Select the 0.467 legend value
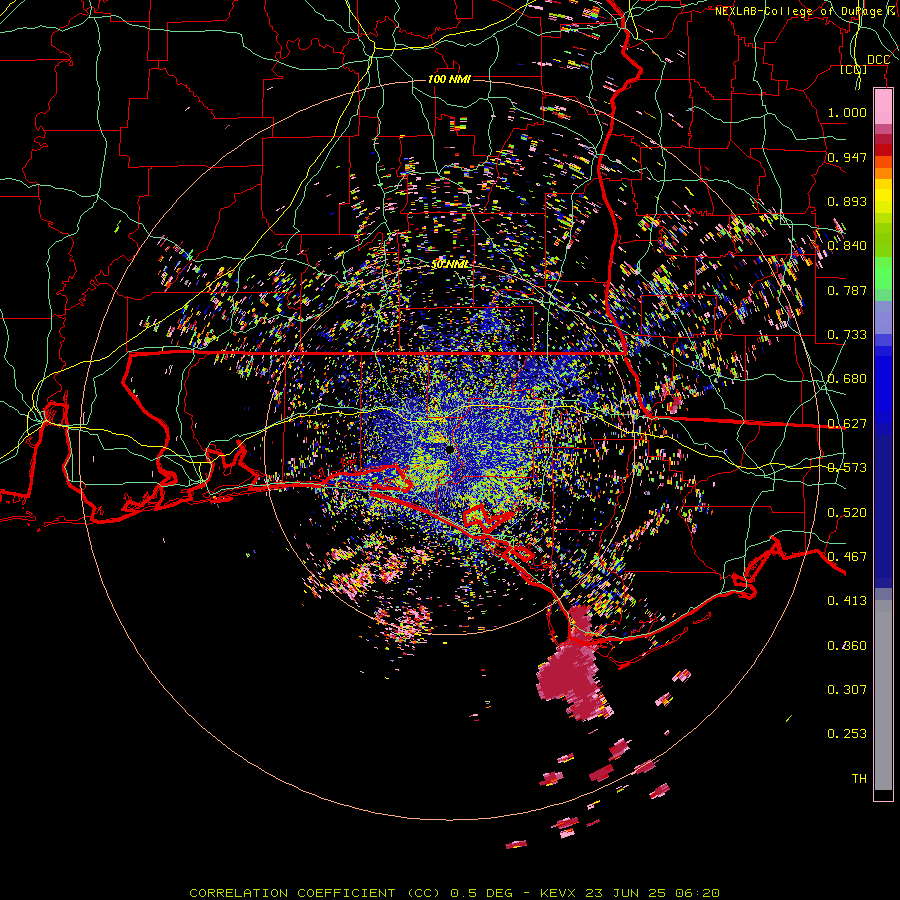900x900 pixels. 847,557
